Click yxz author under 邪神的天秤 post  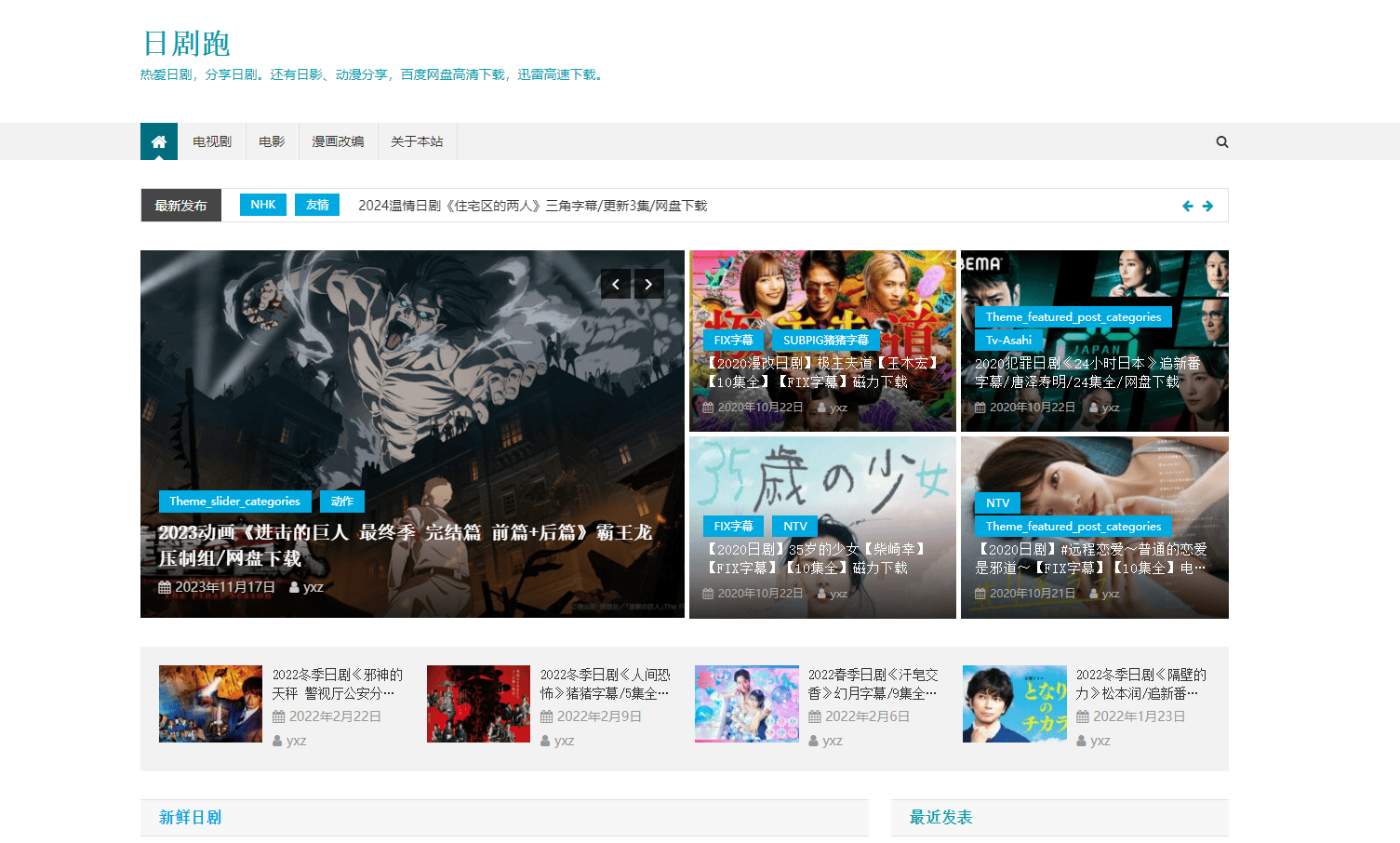coord(289,741)
